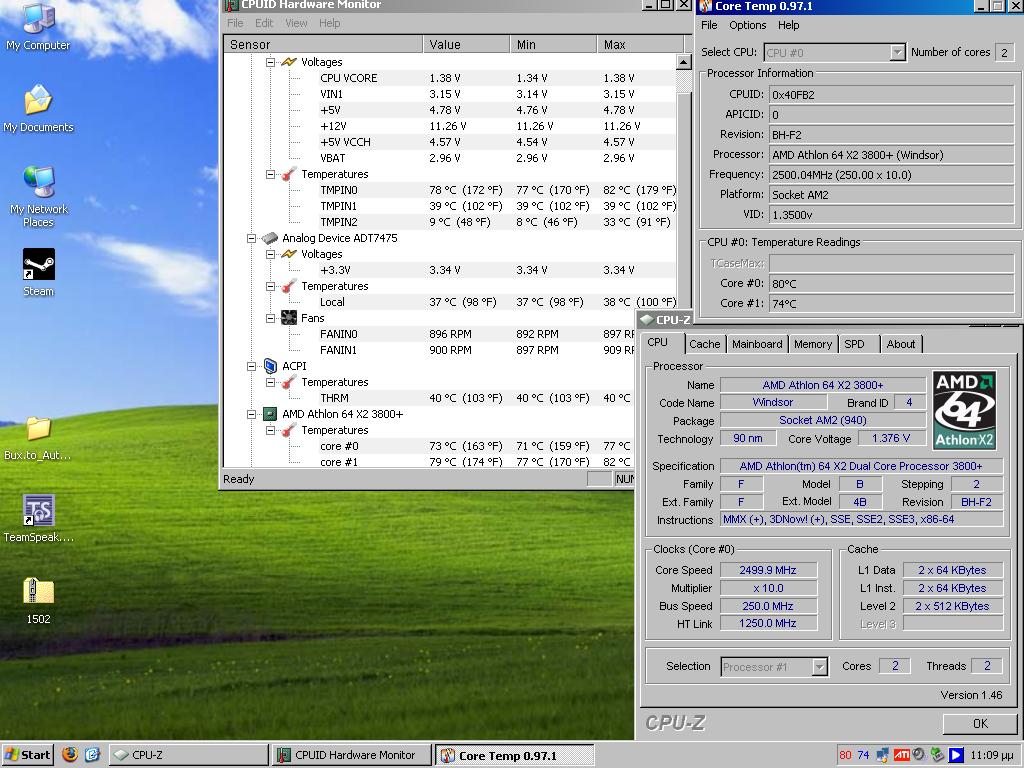Image resolution: width=1024 pixels, height=768 pixels.
Task: Open the Options menu in Core Temp
Action: pos(748,25)
